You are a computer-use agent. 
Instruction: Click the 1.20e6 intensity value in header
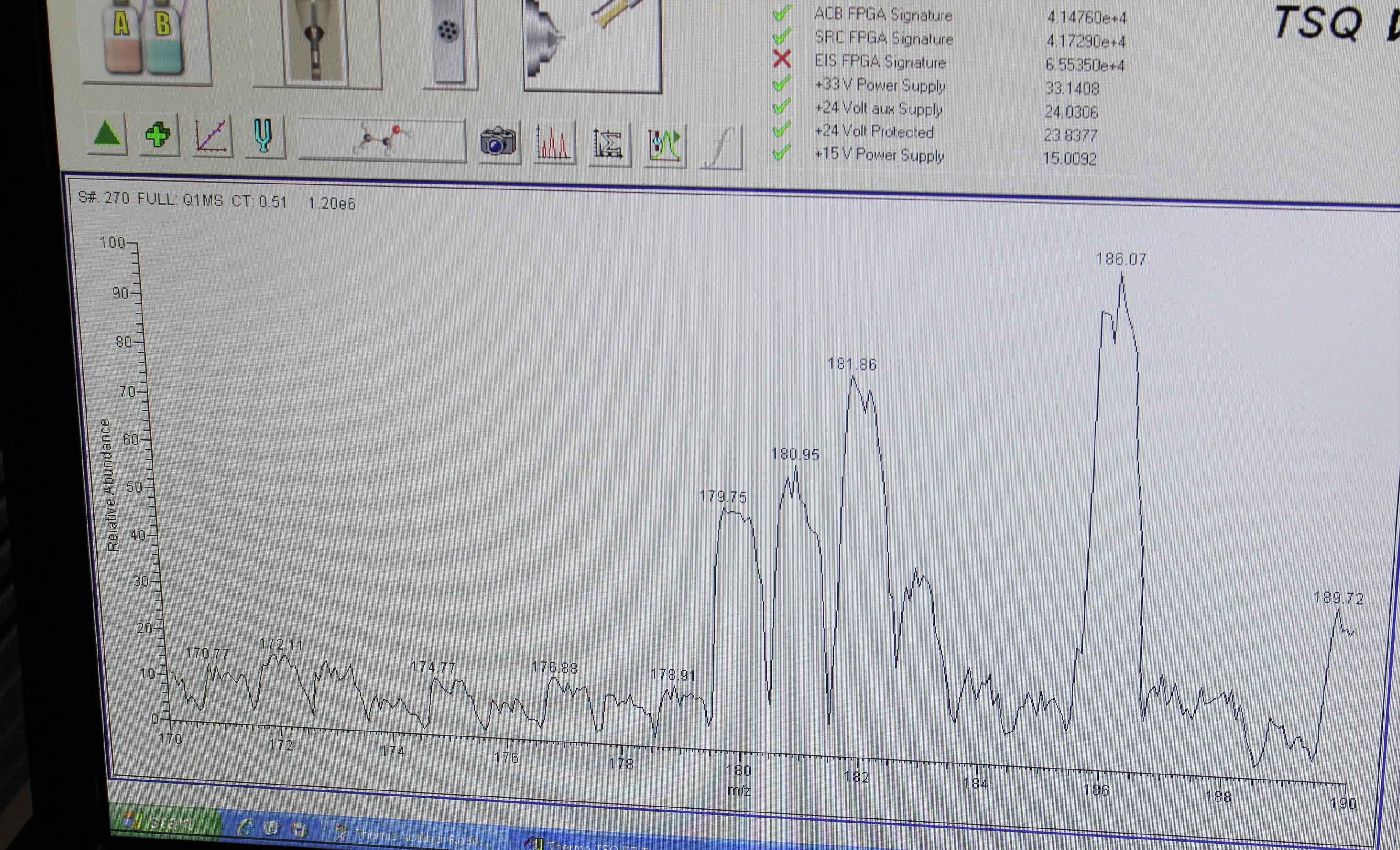point(331,203)
